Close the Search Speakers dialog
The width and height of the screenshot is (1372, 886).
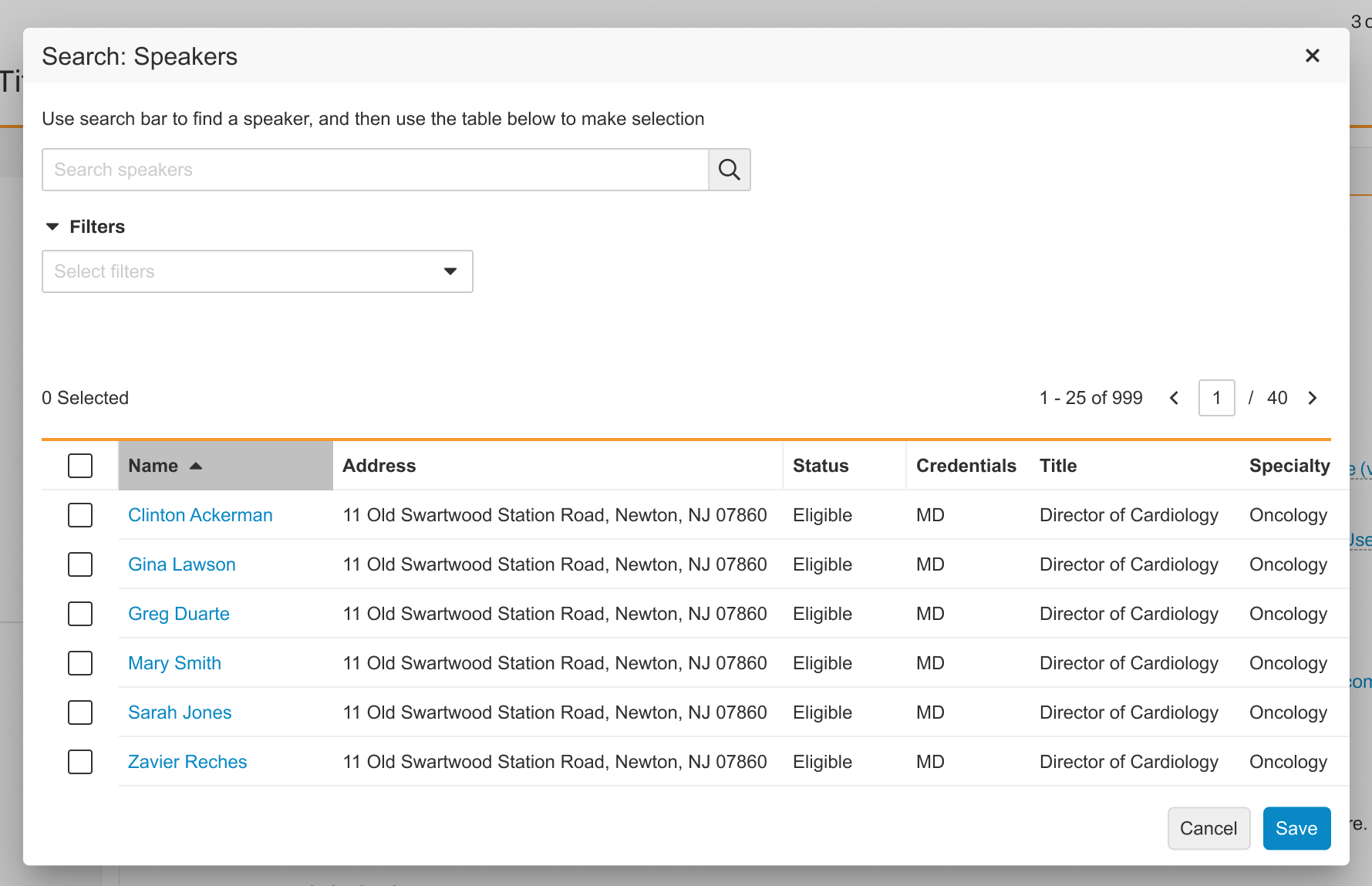click(1312, 56)
